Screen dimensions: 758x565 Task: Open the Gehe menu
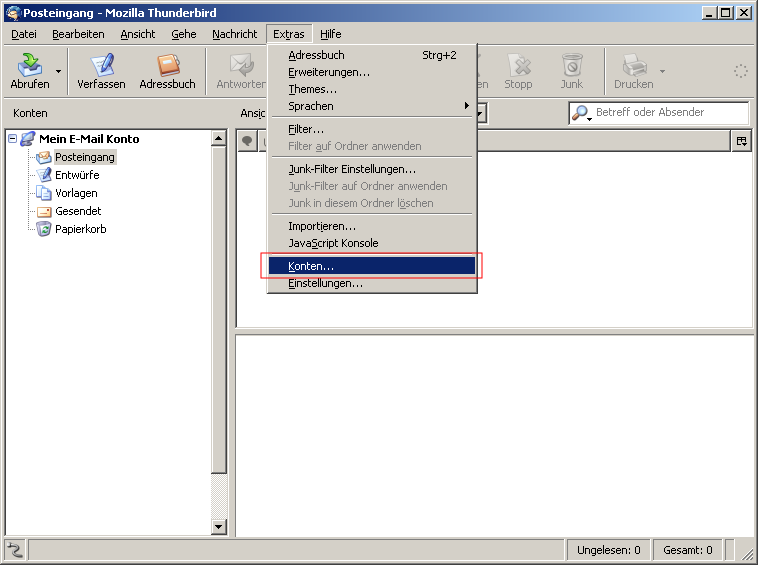pos(184,34)
